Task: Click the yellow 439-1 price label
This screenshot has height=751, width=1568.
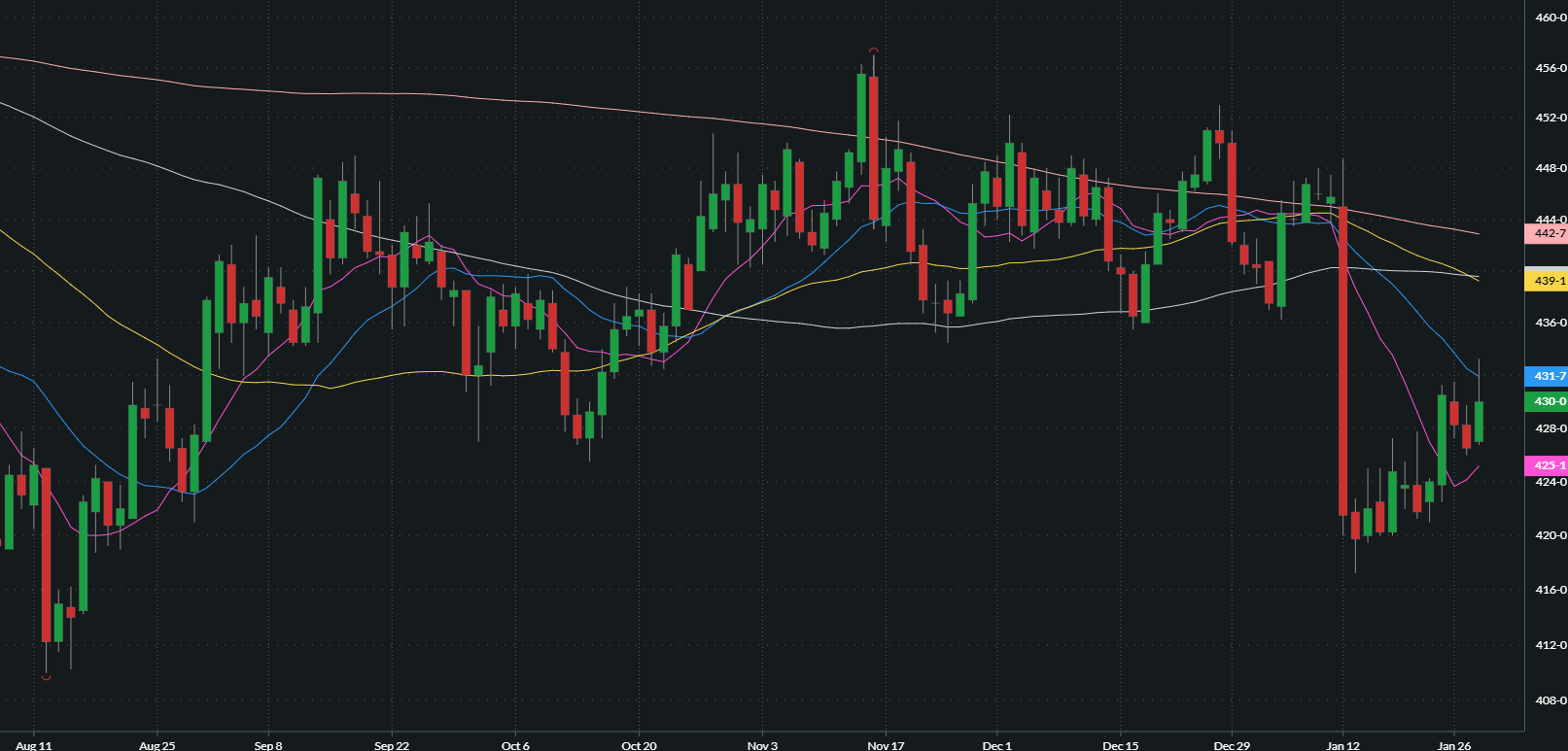Action: pyautogui.click(x=1547, y=281)
